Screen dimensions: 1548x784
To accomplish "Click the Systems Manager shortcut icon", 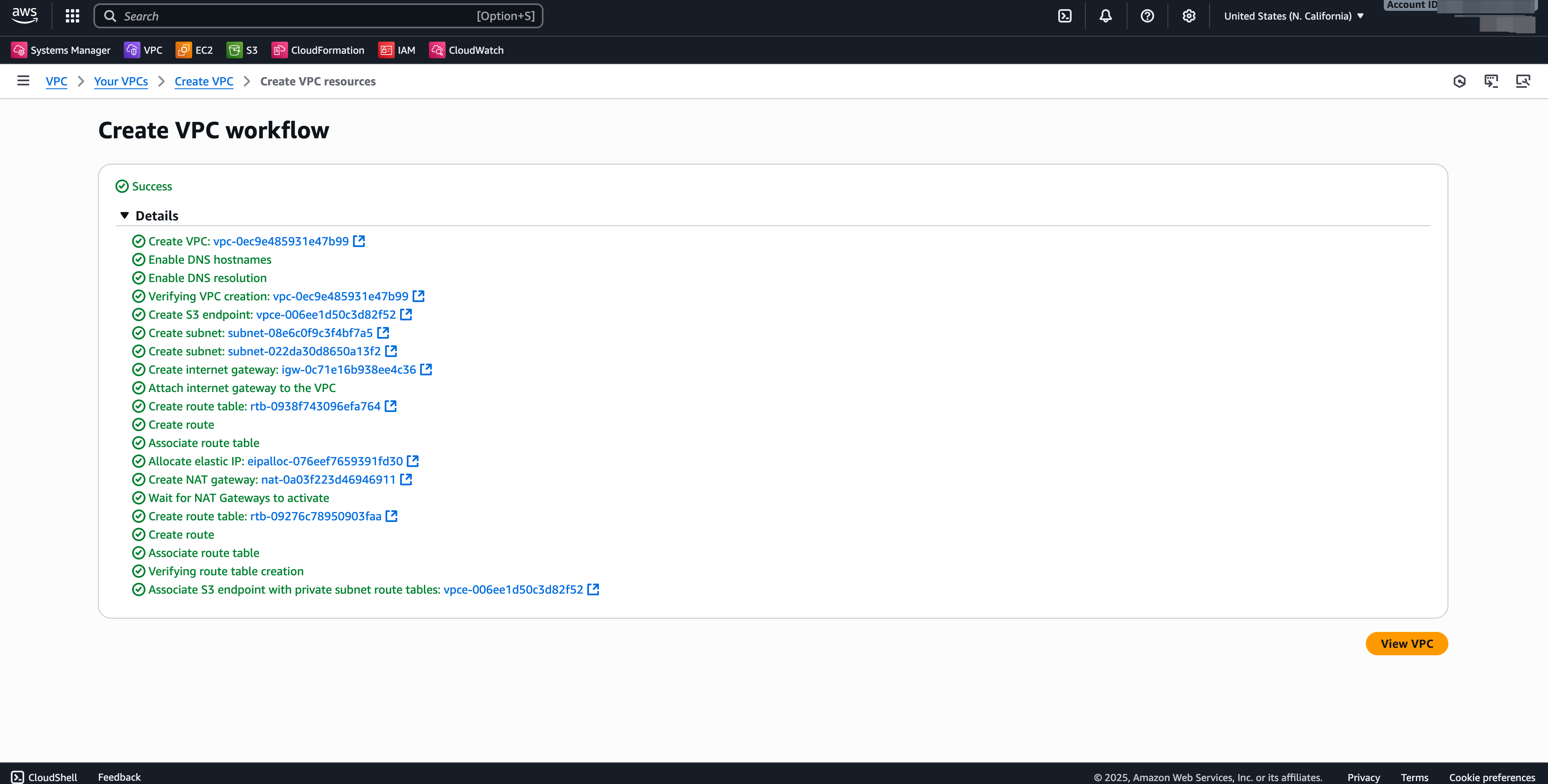I will point(19,50).
